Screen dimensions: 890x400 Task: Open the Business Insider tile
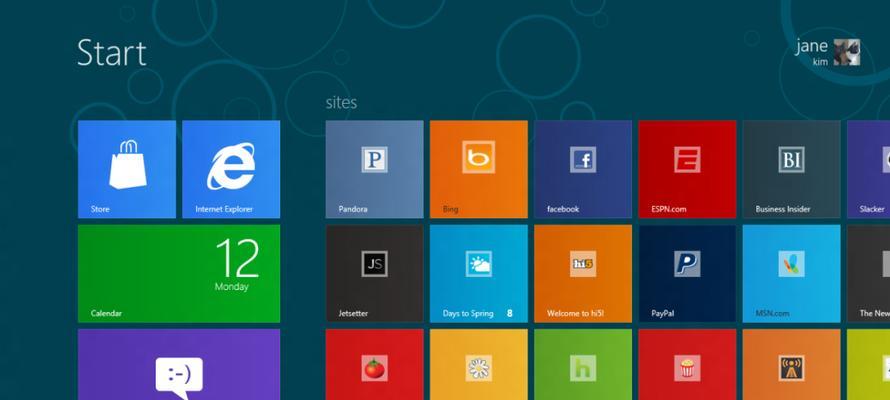(792, 169)
